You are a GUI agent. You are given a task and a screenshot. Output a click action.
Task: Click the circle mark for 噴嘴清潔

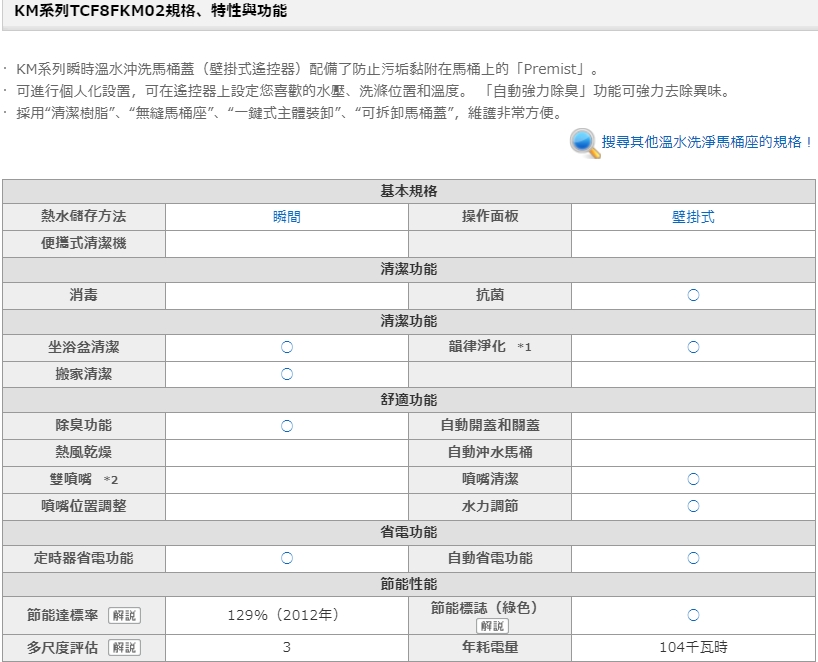693,479
